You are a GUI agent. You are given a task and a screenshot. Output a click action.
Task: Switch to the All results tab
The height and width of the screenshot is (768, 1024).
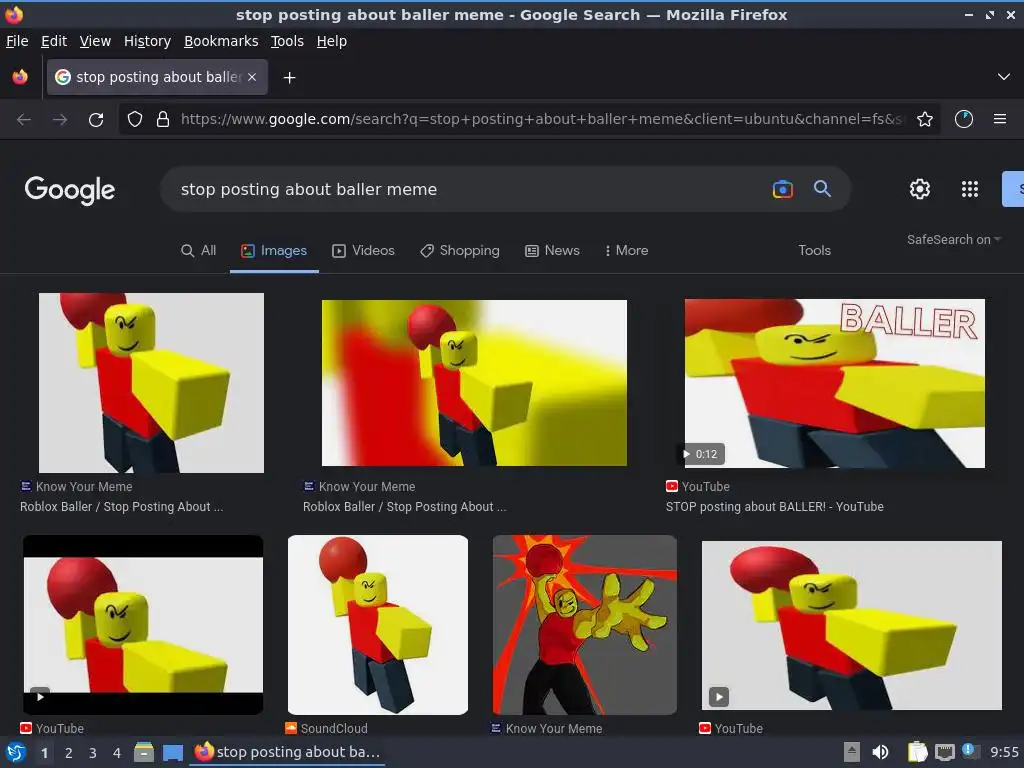199,251
